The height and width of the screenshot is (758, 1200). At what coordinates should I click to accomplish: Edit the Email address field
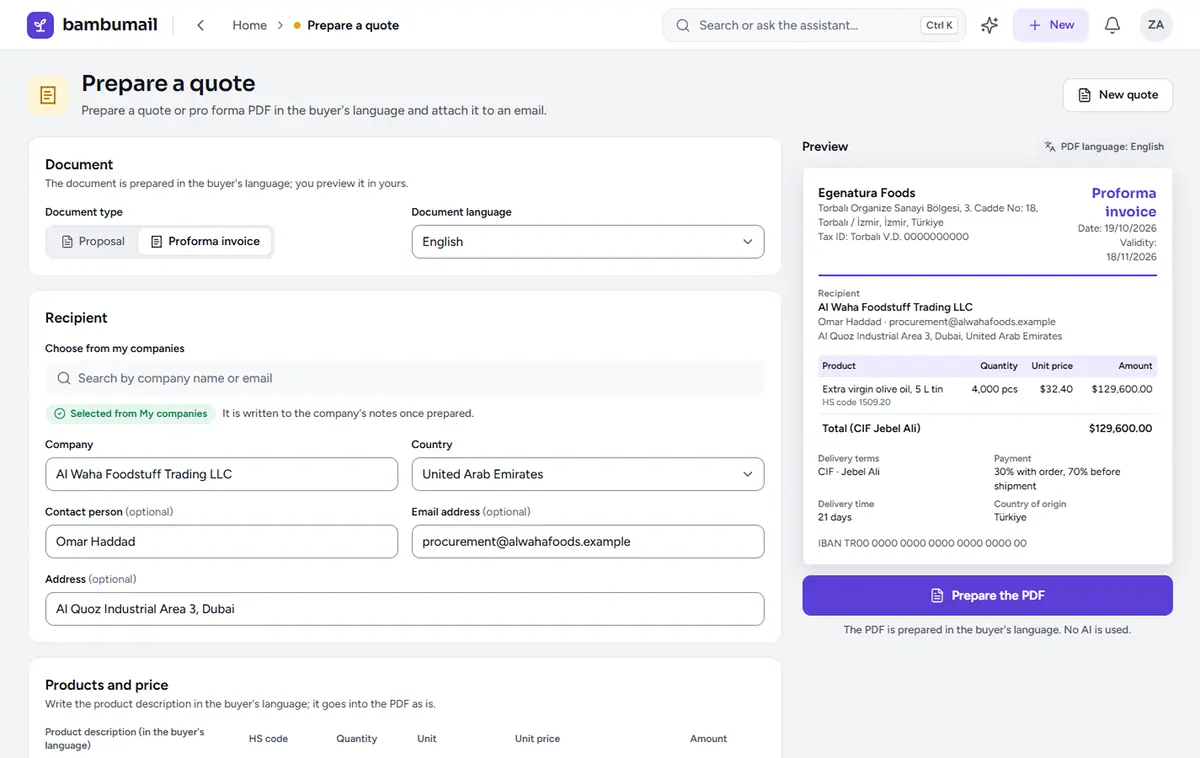point(588,541)
